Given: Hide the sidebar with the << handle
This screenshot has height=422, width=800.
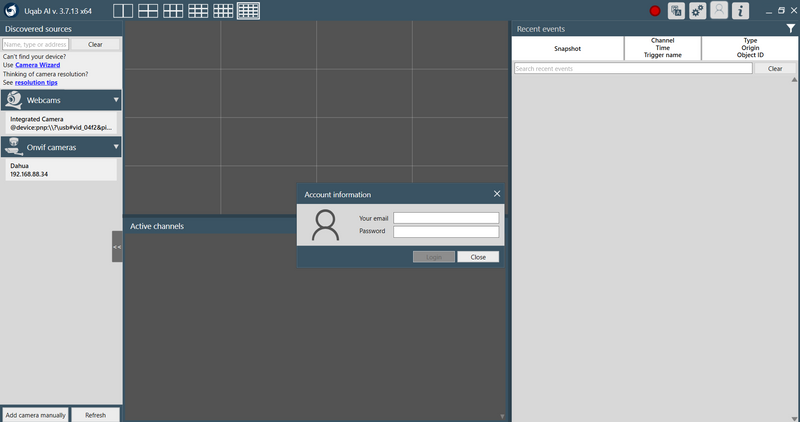Looking at the screenshot, I should (117, 246).
